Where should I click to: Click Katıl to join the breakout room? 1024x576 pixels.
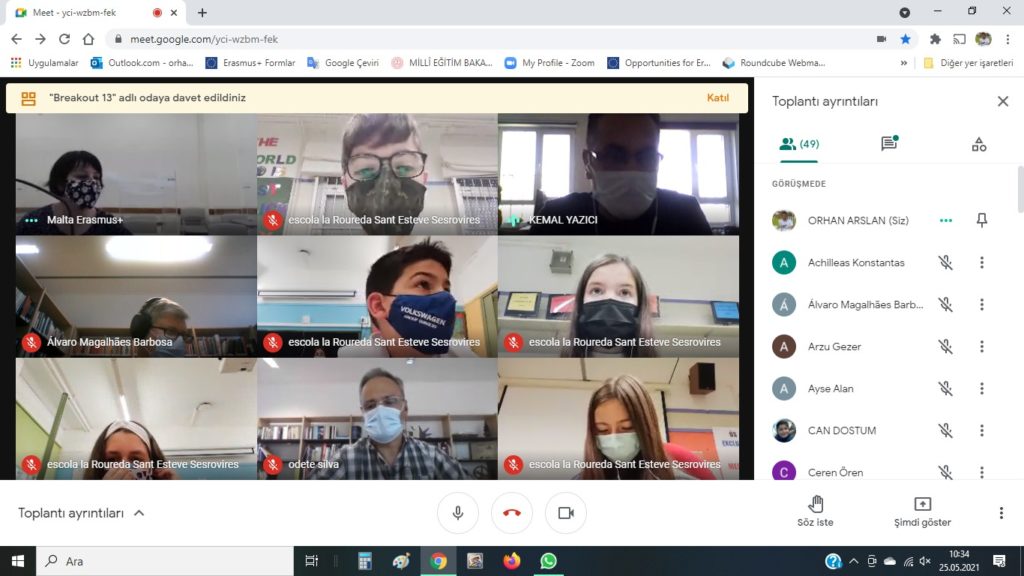tap(717, 98)
